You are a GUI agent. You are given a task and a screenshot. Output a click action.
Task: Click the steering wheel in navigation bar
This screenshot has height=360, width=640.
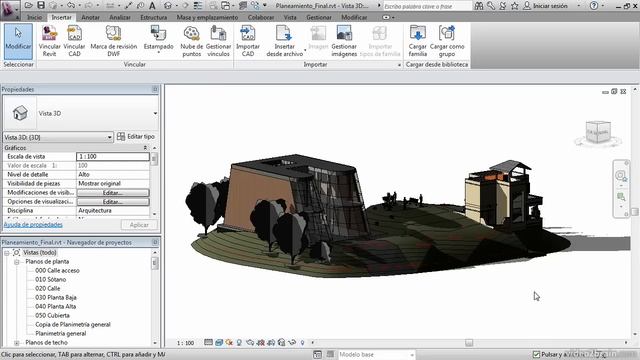(620, 176)
